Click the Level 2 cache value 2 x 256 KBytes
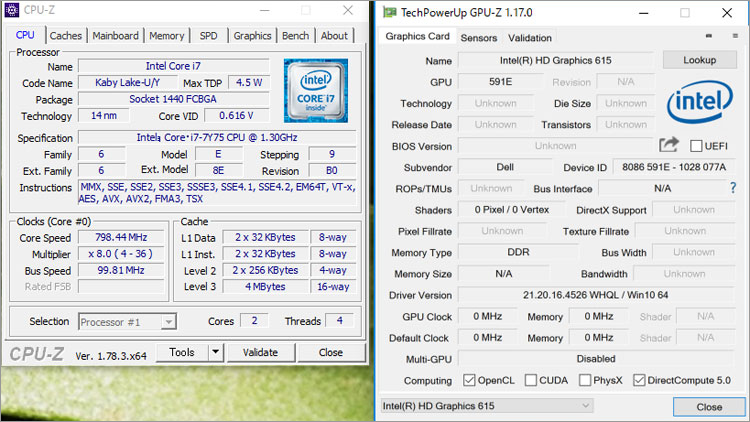Viewport: 750px width, 422px height. 265,270
